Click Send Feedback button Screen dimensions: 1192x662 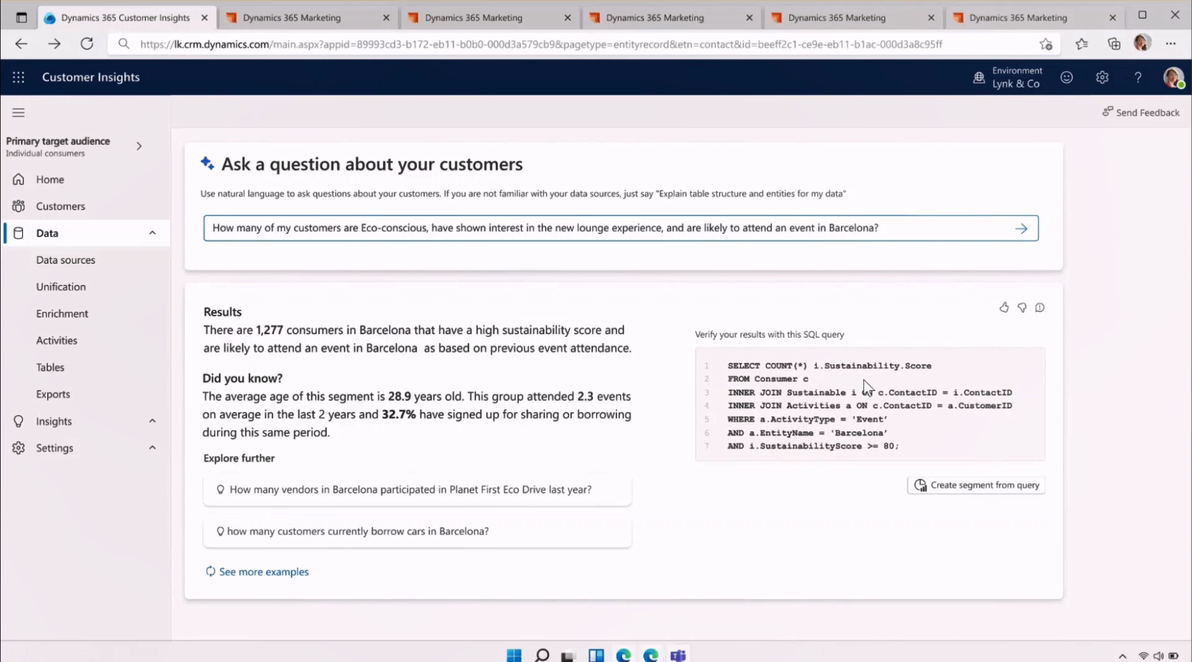pos(1140,112)
